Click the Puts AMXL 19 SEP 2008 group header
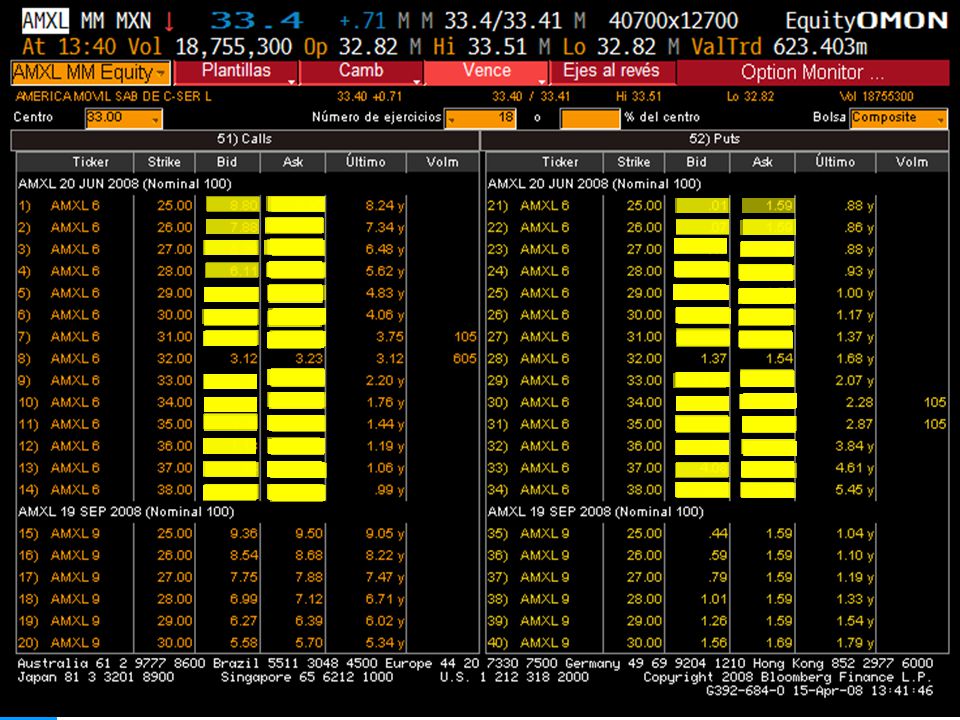 [596, 512]
